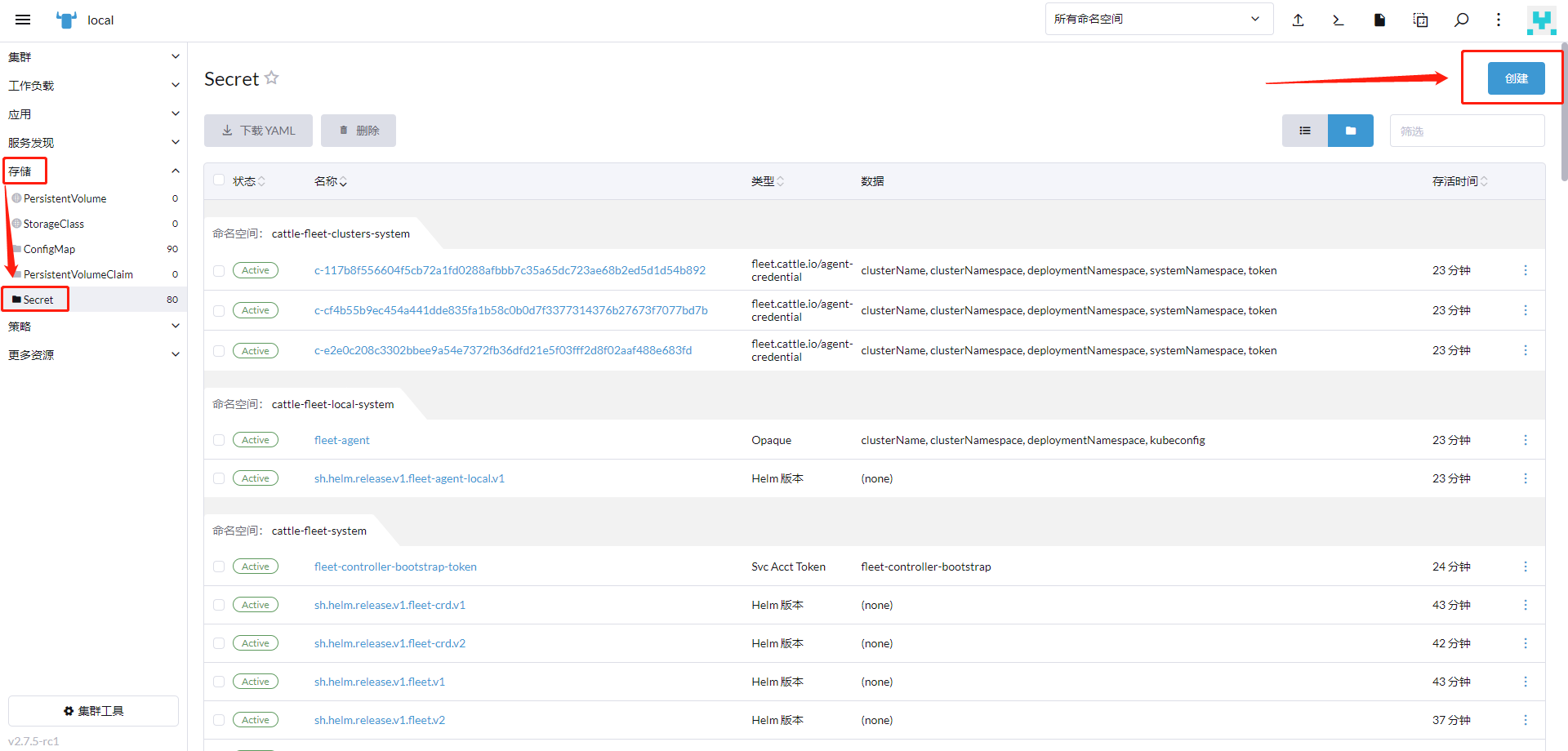The width and height of the screenshot is (1568, 751).
Task: Open the c-e2e0c208c3302bbee9a54 secret link
Action: [x=503, y=350]
